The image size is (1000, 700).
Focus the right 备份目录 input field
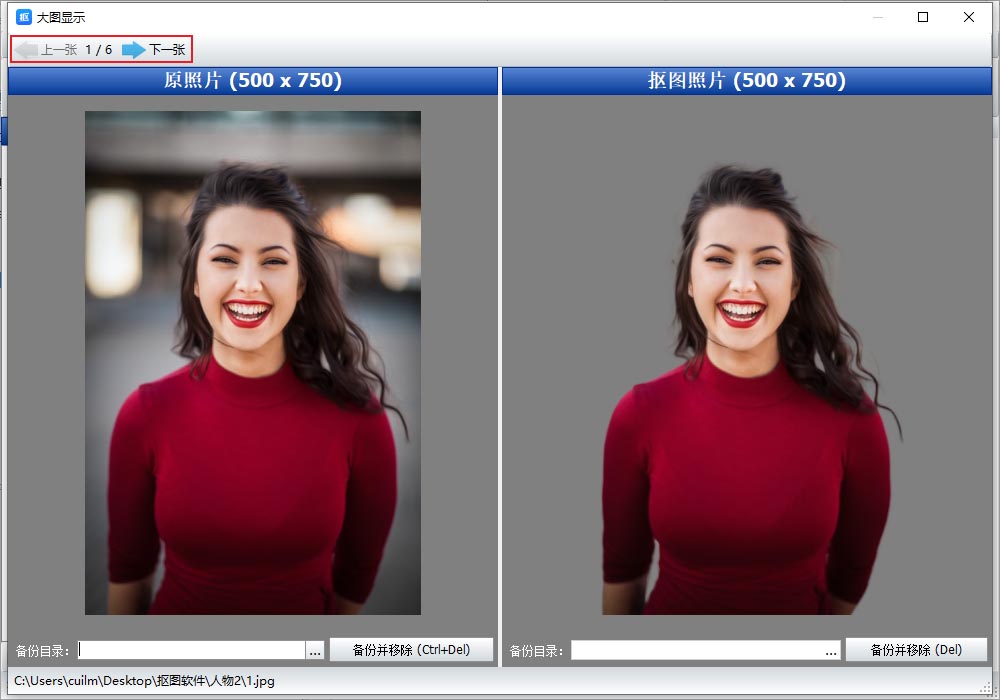(697, 650)
